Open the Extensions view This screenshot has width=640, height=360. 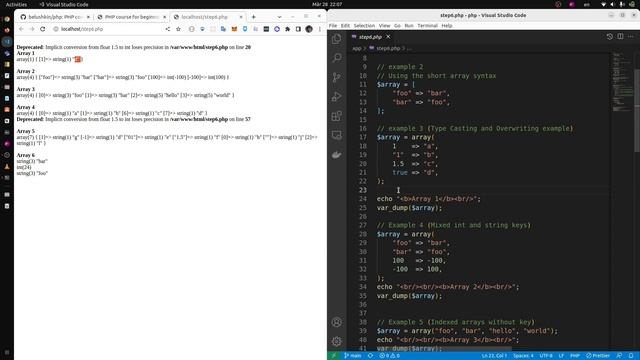(337, 116)
